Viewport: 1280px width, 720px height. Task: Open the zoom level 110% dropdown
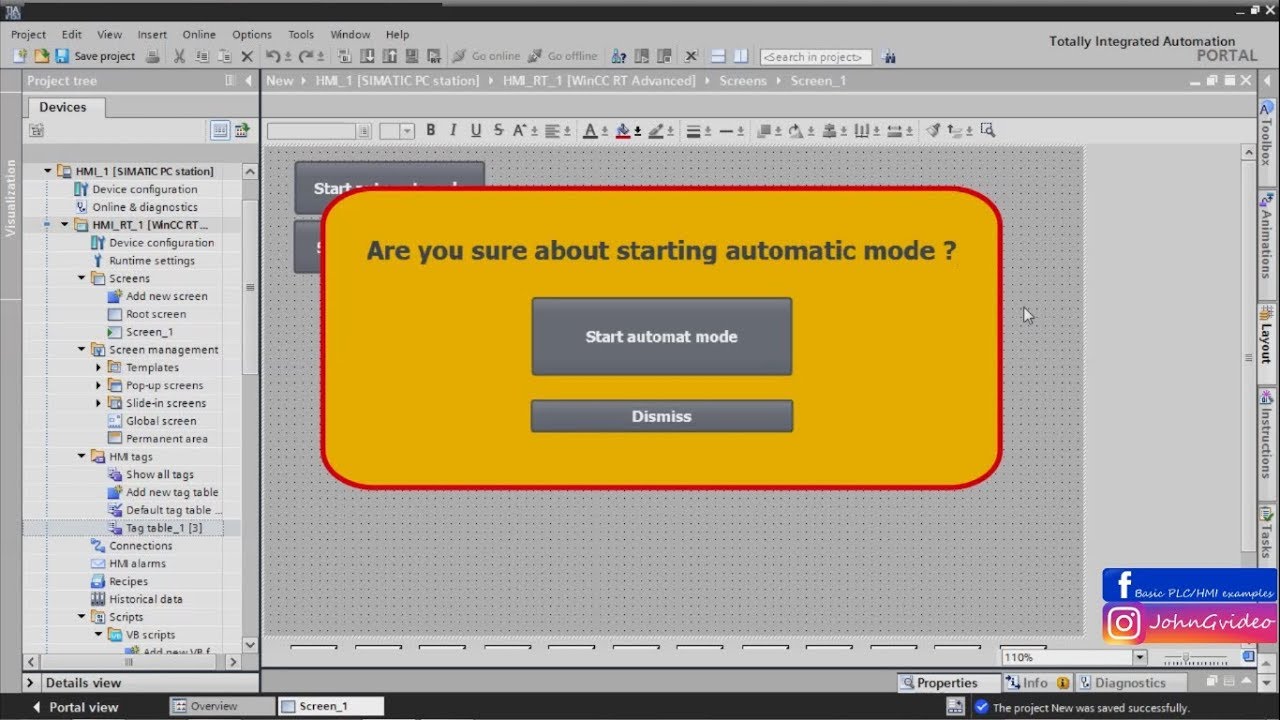pyautogui.click(x=1139, y=657)
